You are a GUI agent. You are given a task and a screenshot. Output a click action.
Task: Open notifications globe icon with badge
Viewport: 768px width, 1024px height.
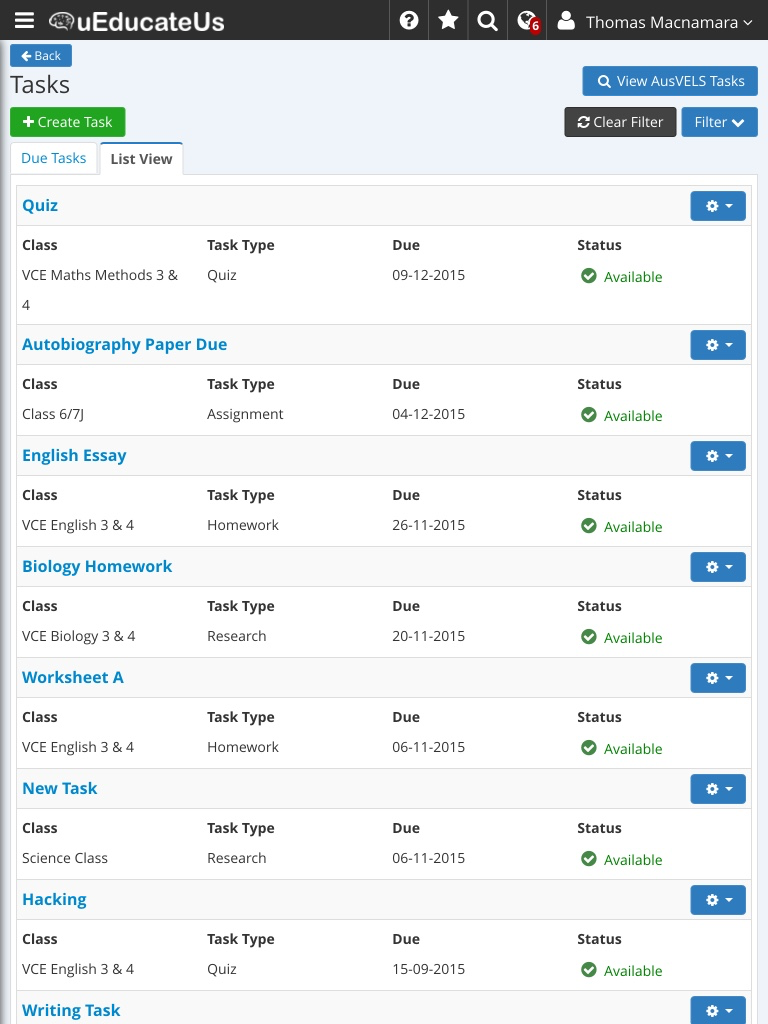(x=528, y=22)
